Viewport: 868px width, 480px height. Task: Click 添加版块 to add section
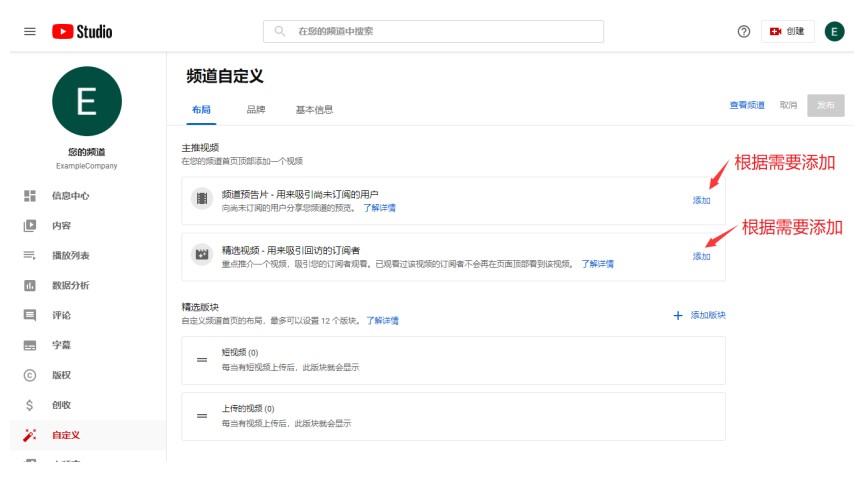coord(700,315)
